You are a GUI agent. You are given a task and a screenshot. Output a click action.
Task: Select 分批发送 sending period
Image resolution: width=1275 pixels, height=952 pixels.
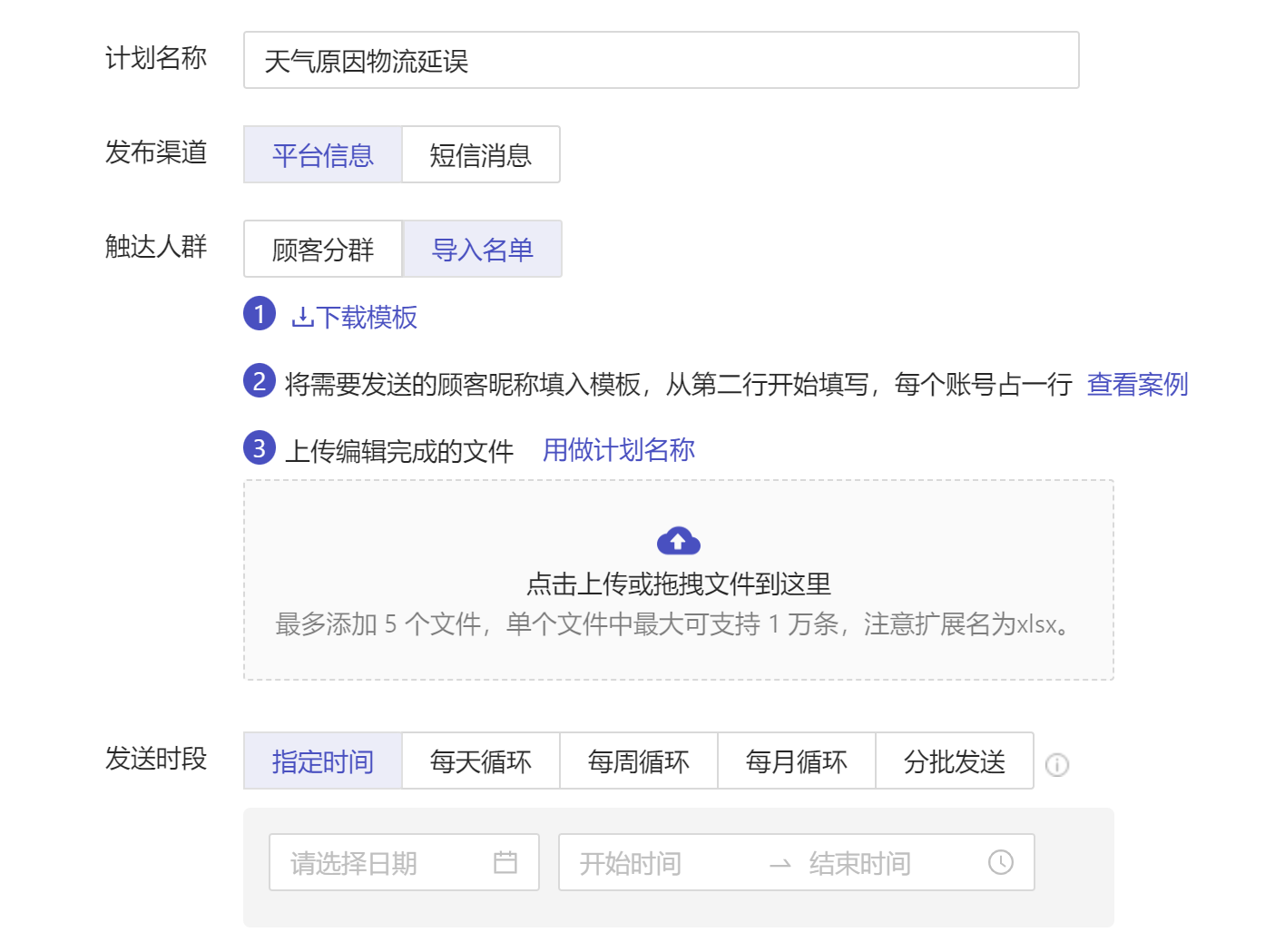coord(954,761)
